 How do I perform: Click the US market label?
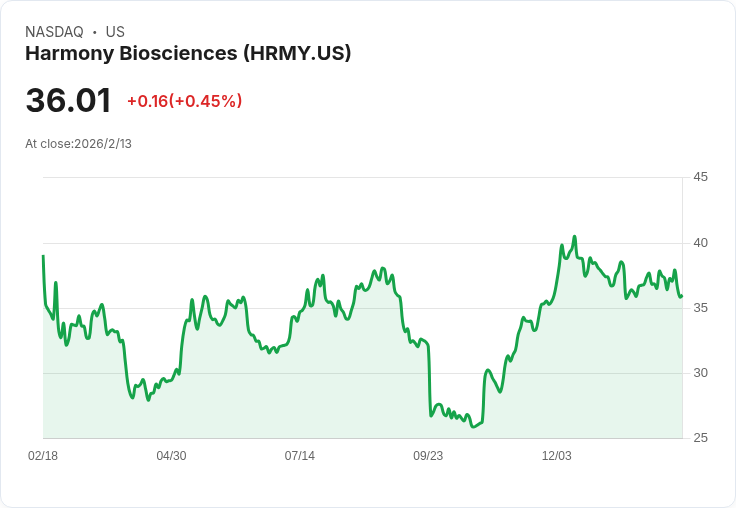point(115,32)
